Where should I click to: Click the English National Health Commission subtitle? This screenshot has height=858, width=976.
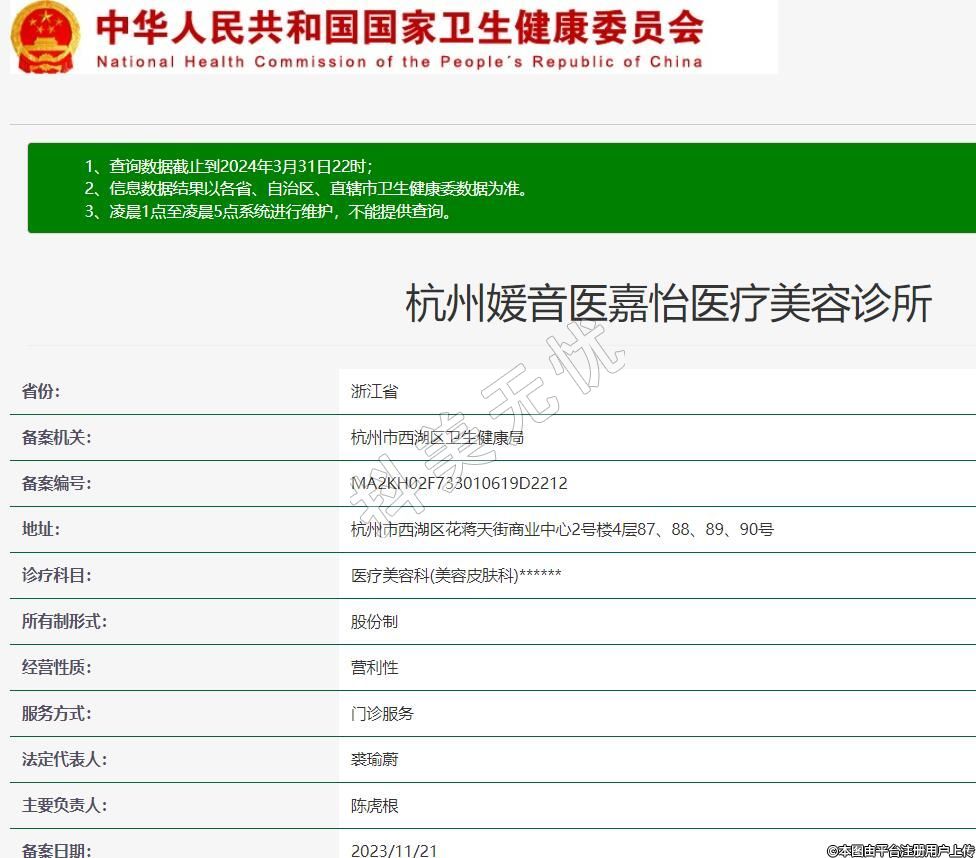pyautogui.click(x=399, y=62)
